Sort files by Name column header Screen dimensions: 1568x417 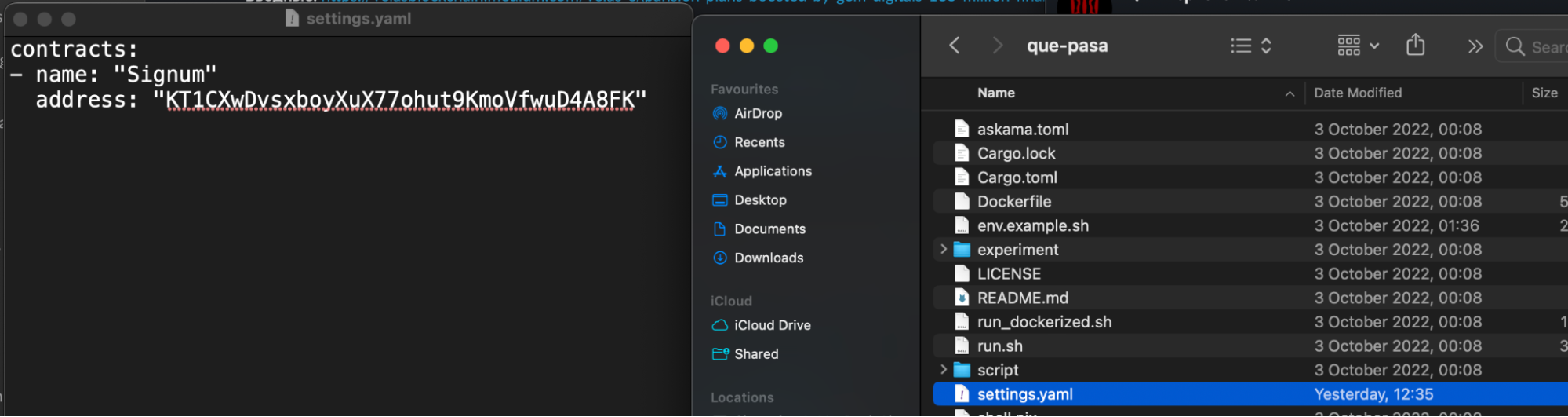[995, 93]
